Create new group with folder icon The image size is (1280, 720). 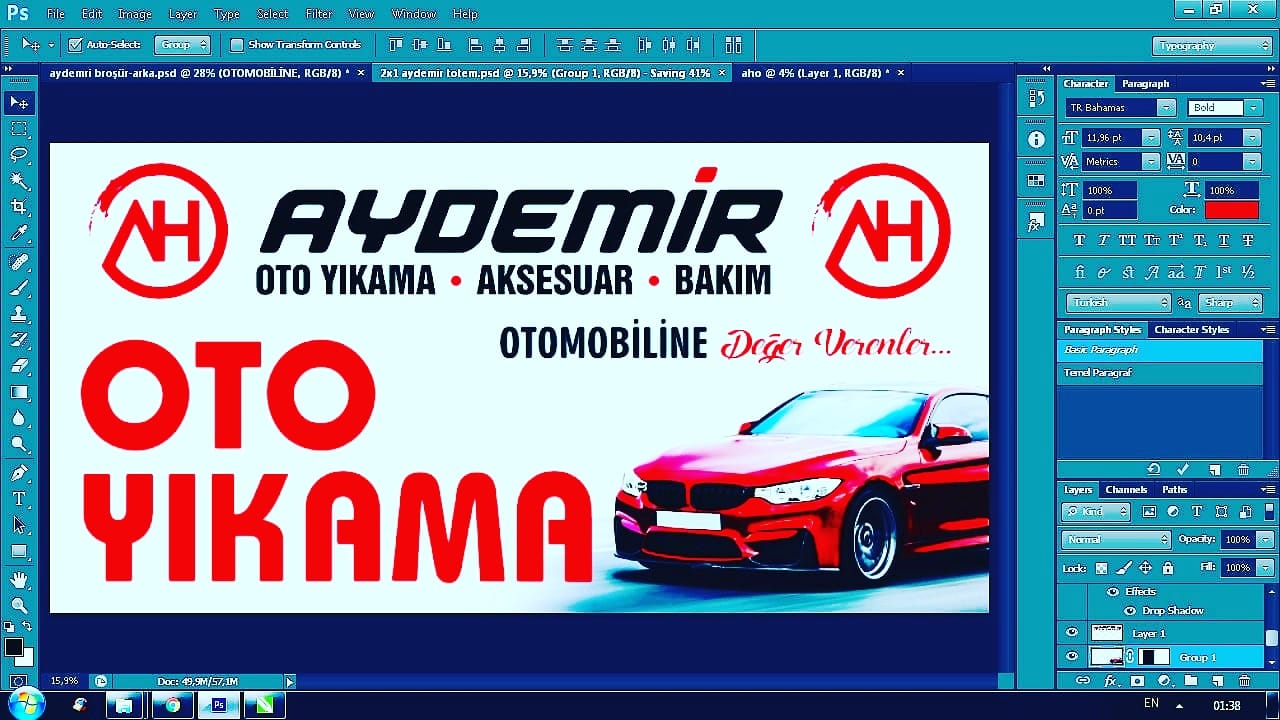(x=1191, y=681)
